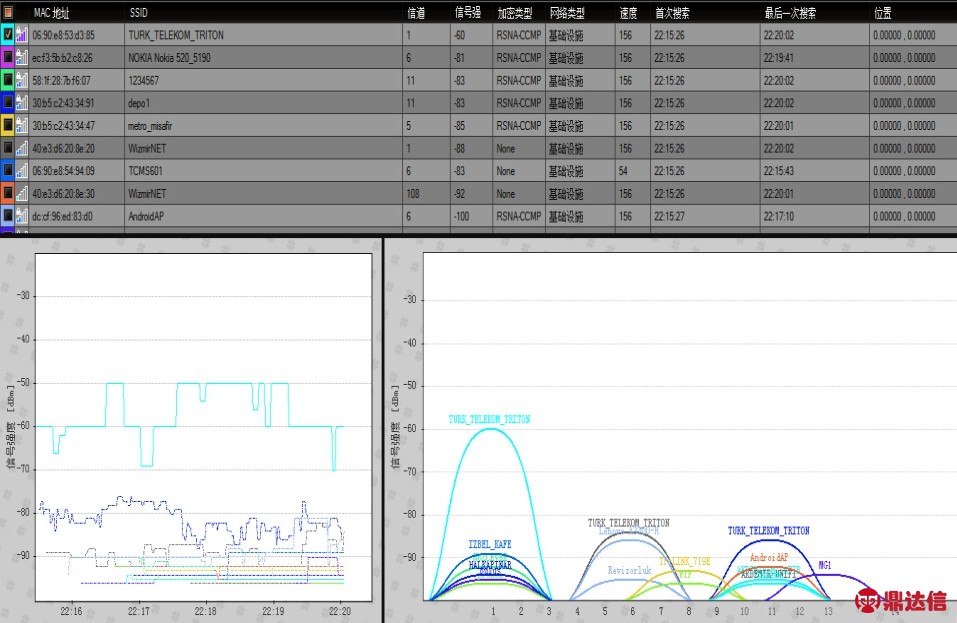957x623 pixels.
Task: Select the MAC address 58:1f:28:7b:f6:07
Action: pos(61,81)
